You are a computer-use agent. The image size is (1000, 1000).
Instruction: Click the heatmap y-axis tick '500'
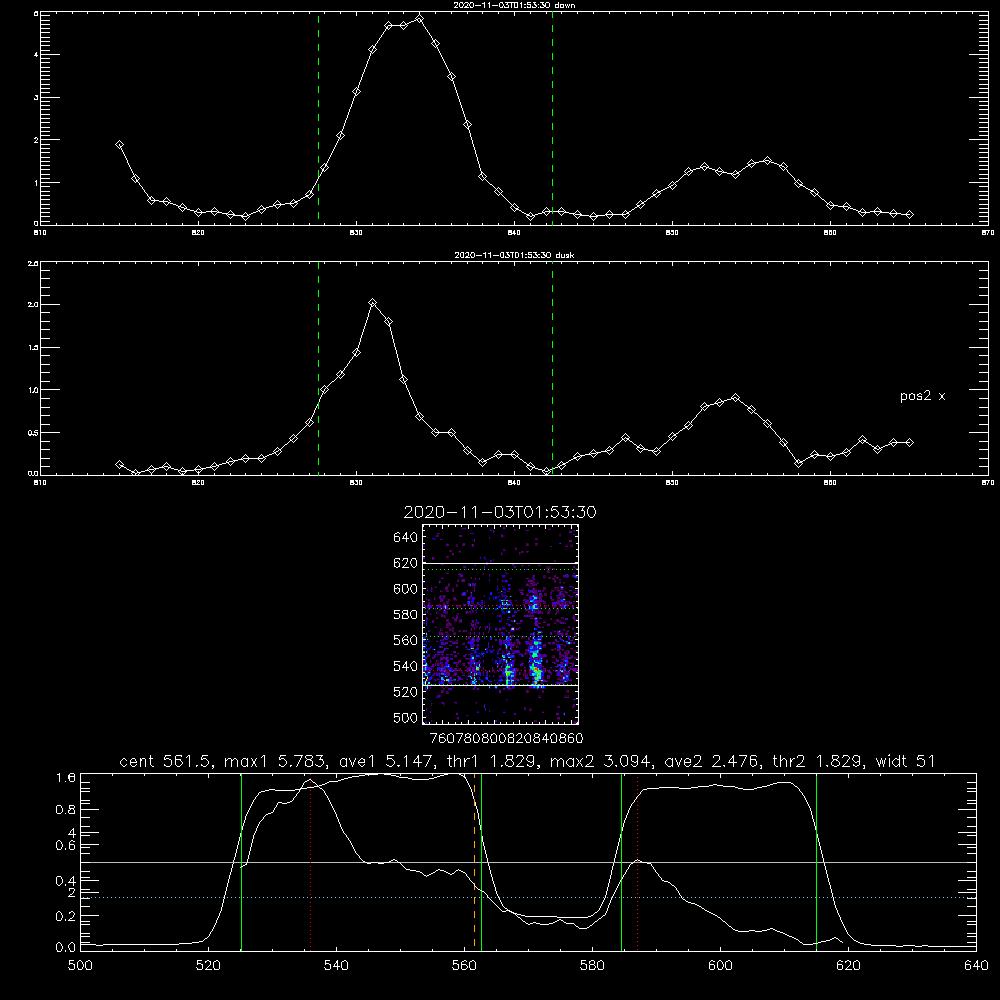click(x=406, y=717)
